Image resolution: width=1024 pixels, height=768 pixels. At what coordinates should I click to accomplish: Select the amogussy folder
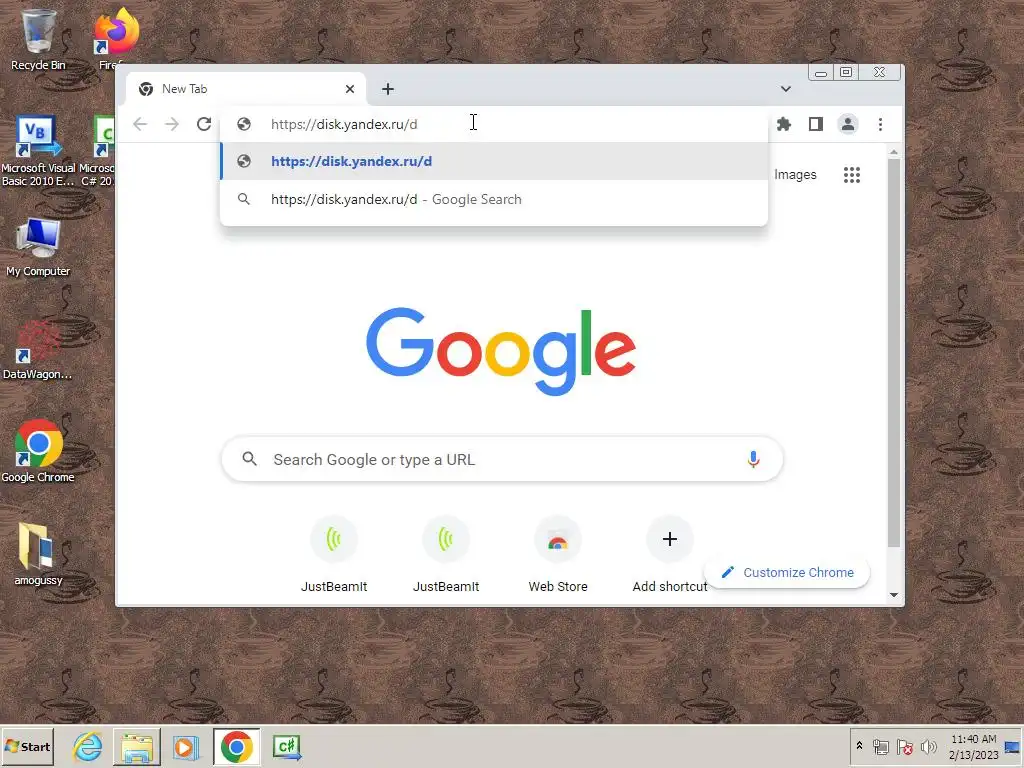(x=38, y=554)
